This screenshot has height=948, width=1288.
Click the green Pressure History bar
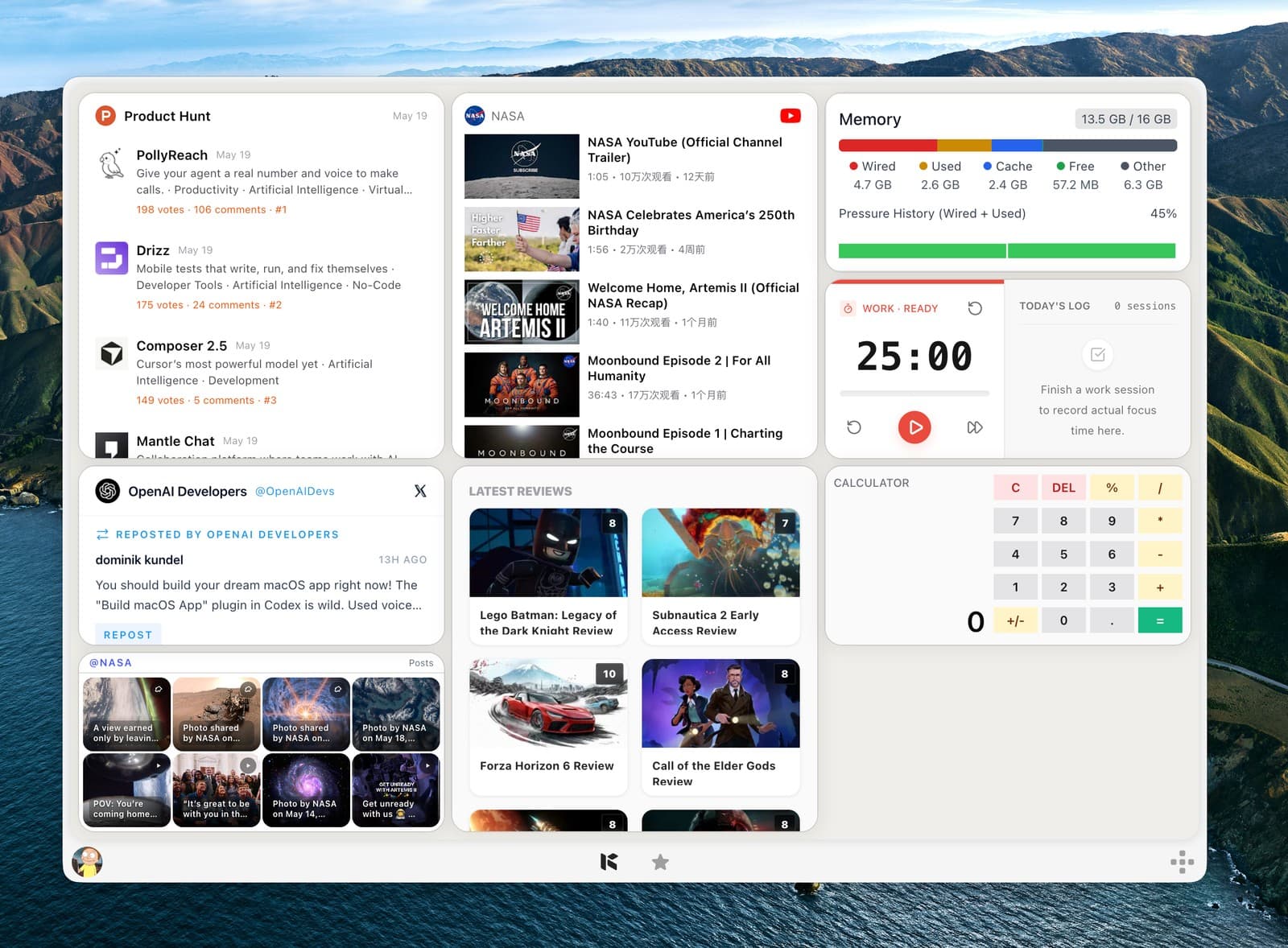click(1007, 250)
